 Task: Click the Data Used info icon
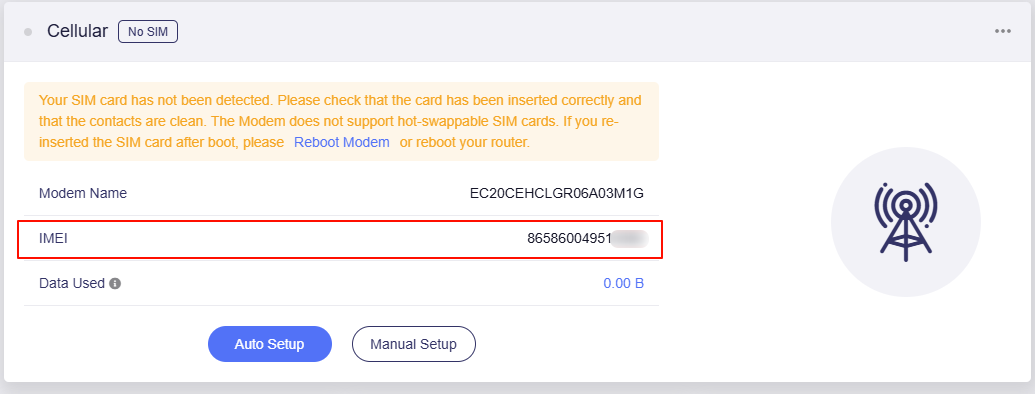pos(115,284)
